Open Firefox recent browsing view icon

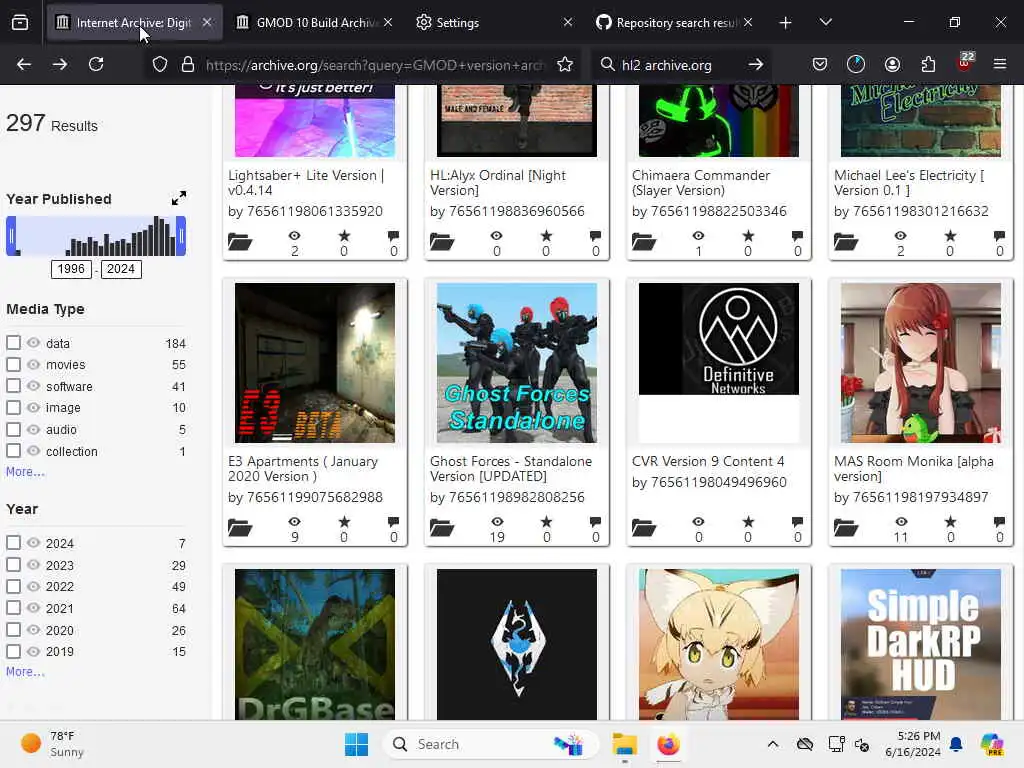(x=20, y=23)
